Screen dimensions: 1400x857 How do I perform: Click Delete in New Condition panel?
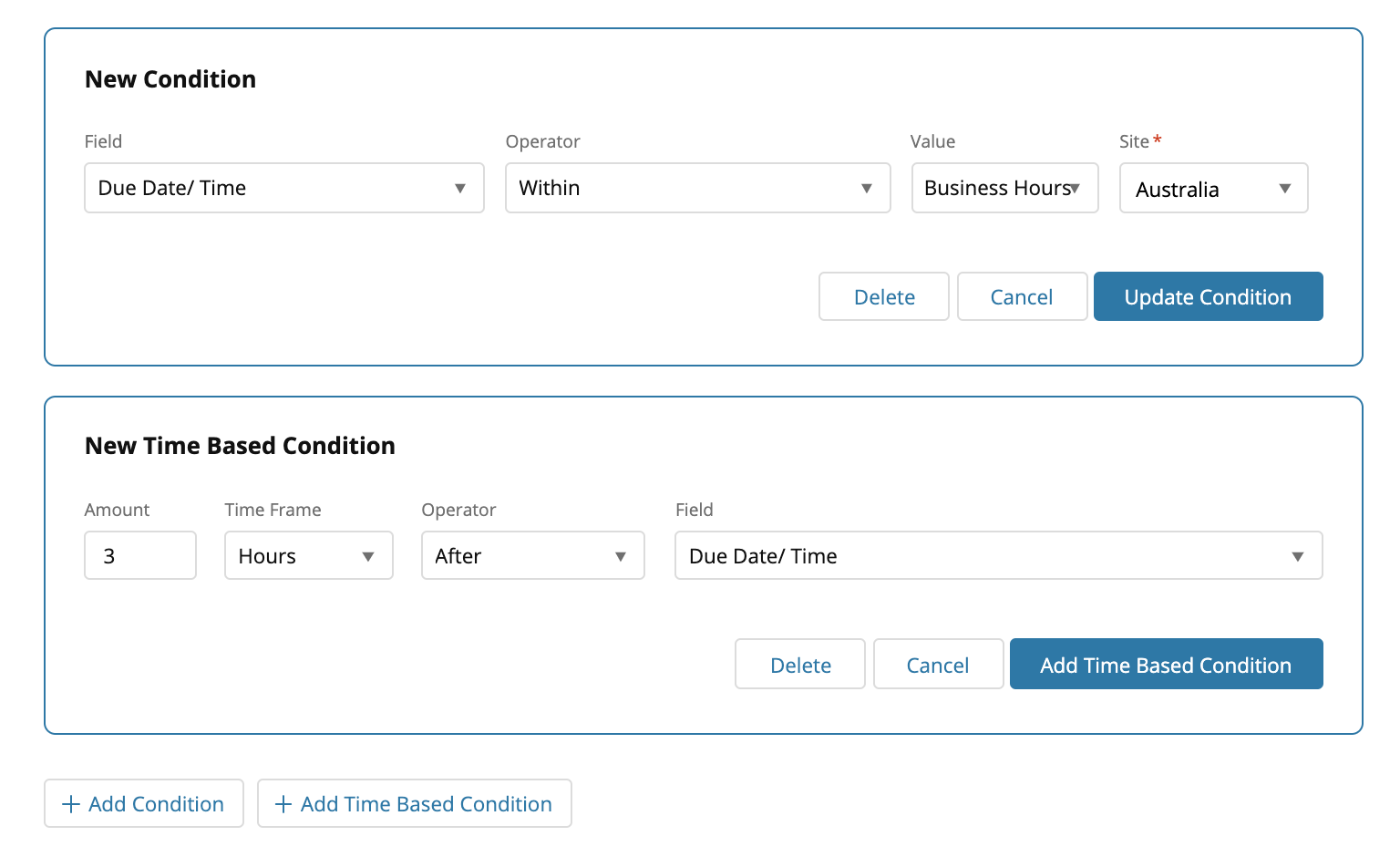(x=884, y=297)
